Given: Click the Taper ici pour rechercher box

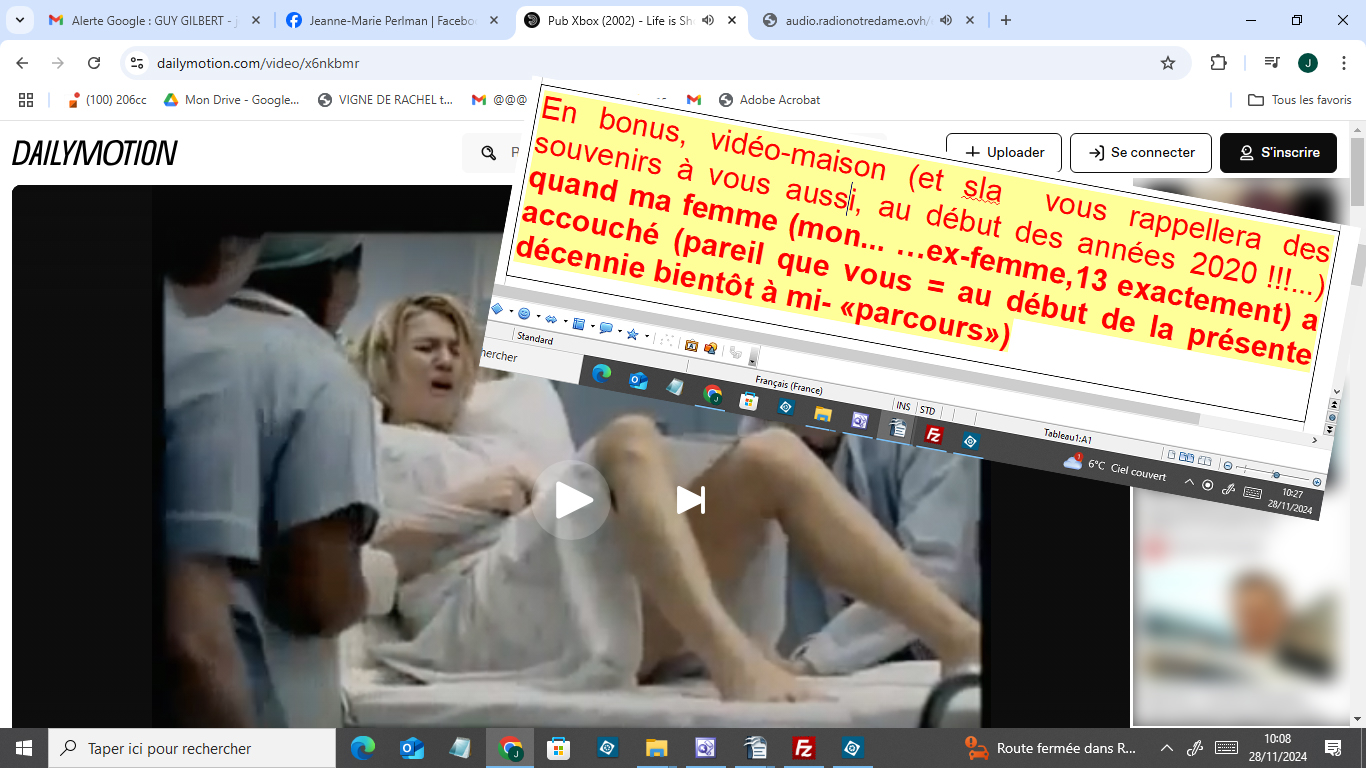Looking at the screenshot, I should 192,748.
